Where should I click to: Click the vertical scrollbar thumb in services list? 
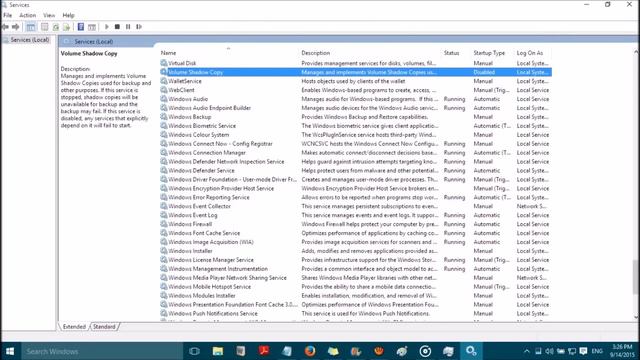pos(636,276)
